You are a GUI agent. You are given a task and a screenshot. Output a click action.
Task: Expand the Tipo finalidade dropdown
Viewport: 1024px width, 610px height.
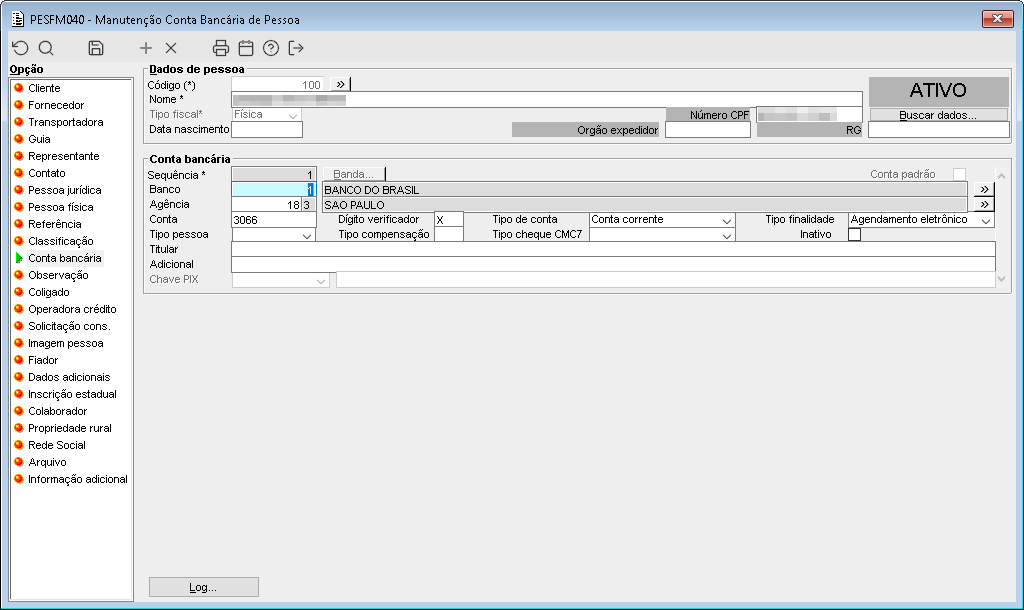point(921,220)
